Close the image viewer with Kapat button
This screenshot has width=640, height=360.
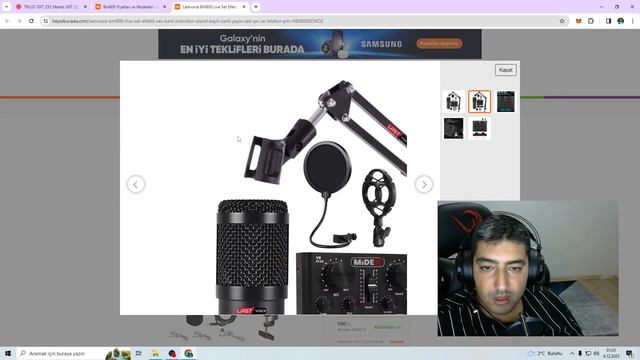point(506,70)
